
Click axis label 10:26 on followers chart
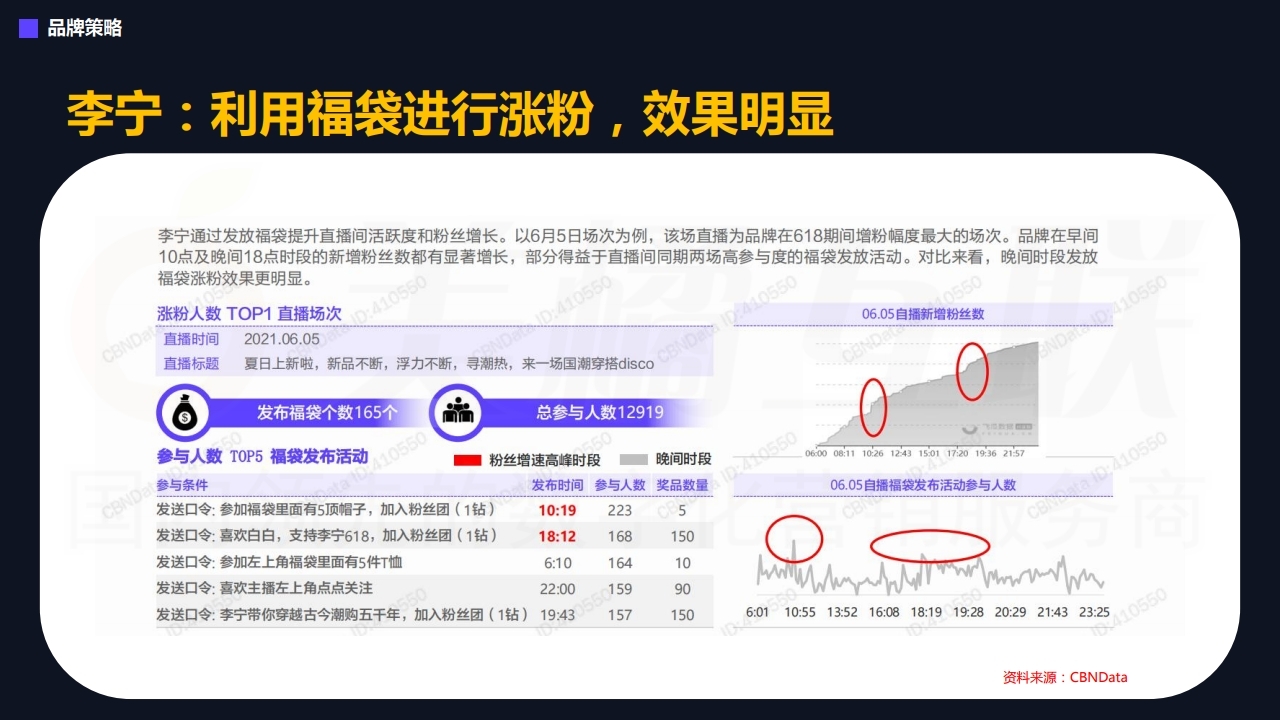[x=873, y=453]
